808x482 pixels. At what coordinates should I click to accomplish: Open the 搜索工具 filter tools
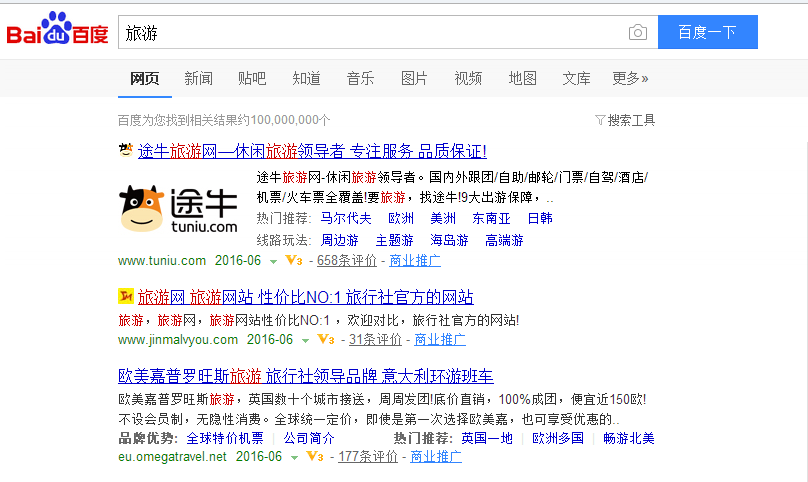point(625,120)
